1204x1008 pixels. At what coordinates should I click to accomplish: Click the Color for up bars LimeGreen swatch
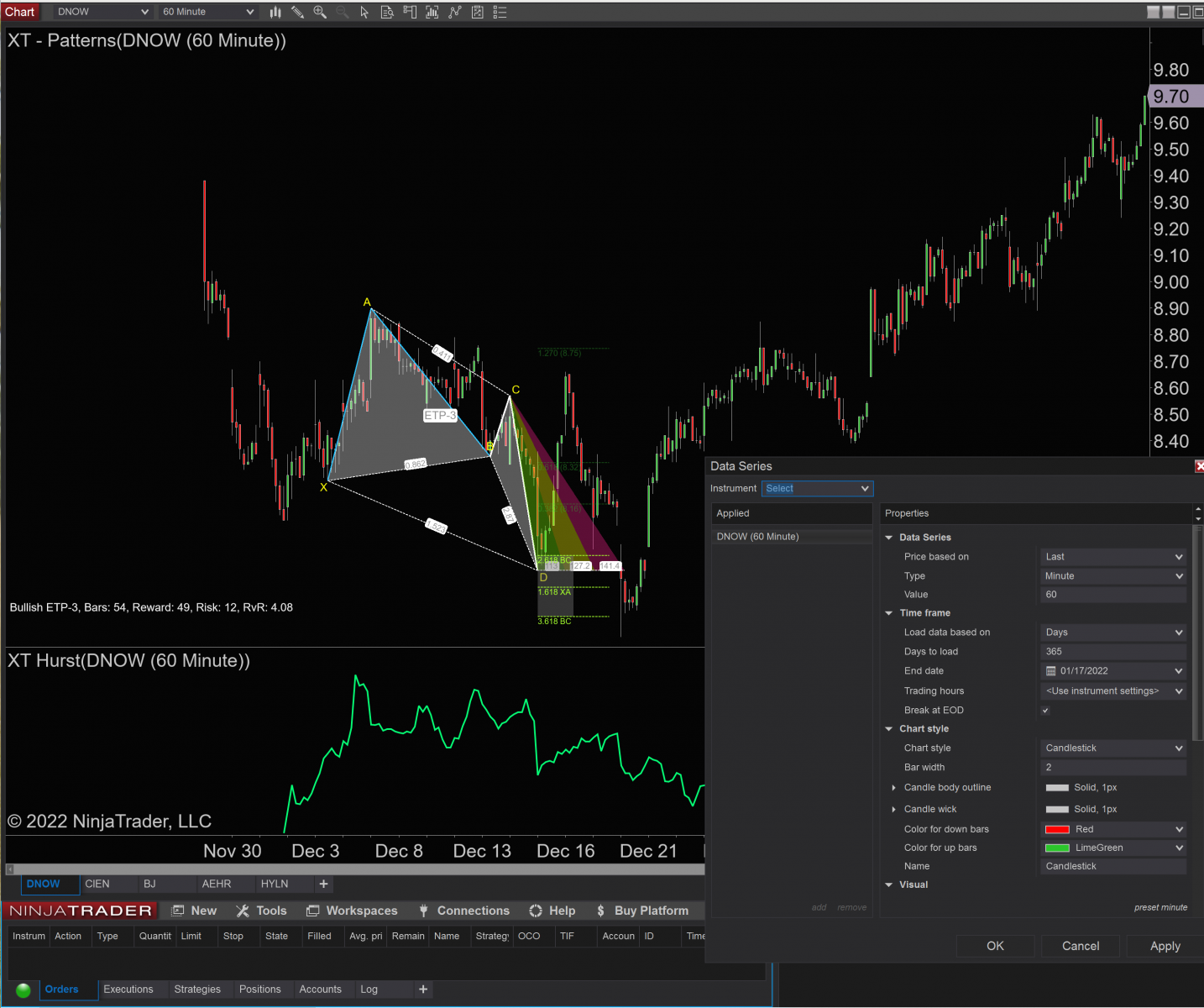[1057, 848]
